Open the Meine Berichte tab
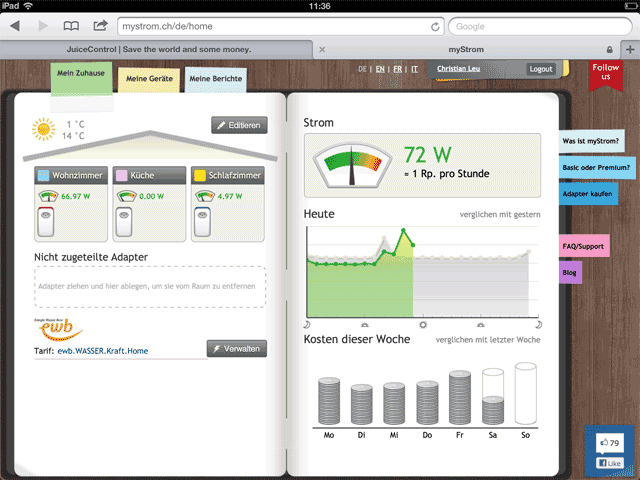640x480 pixels. [216, 79]
